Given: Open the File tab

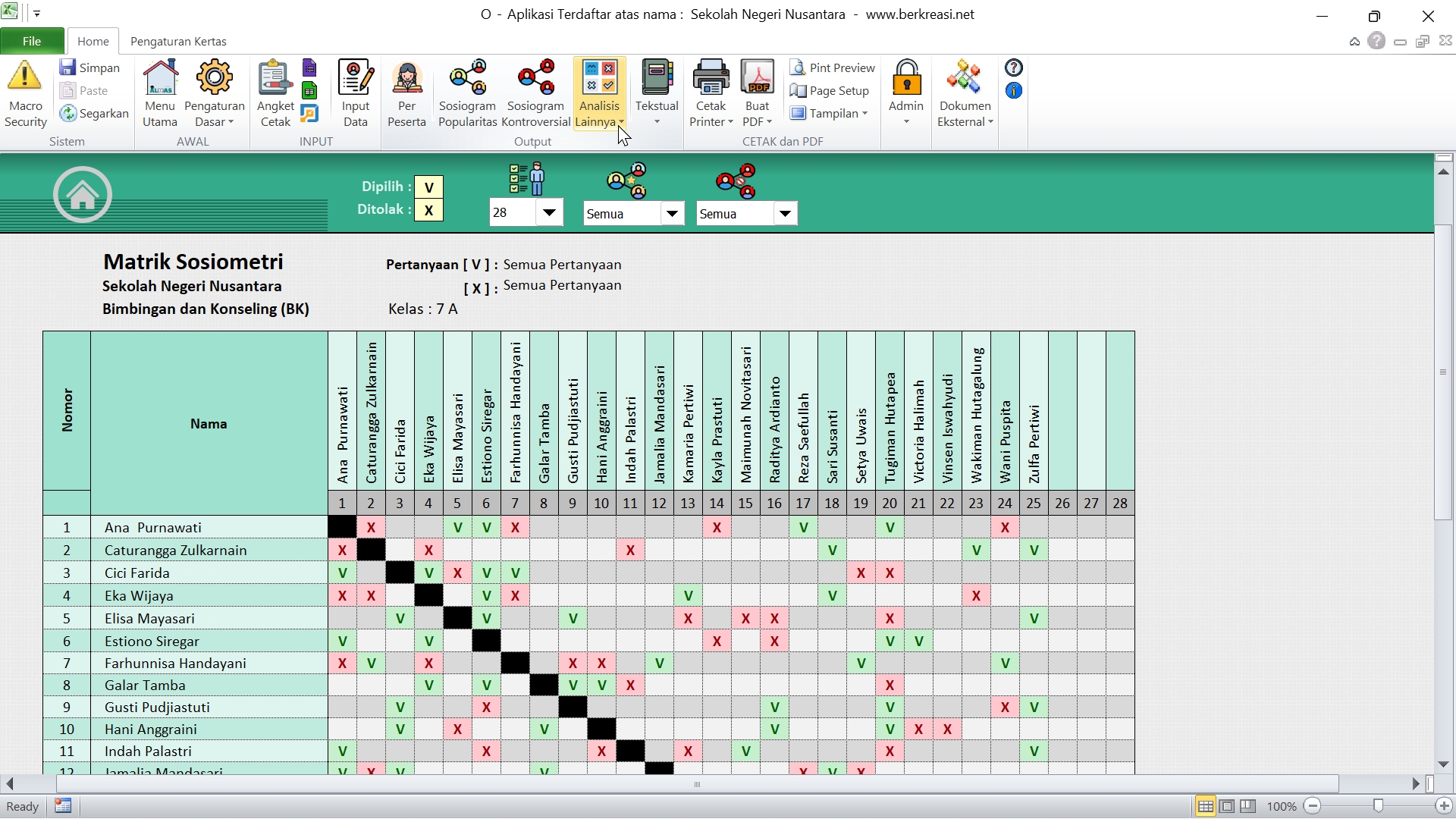Looking at the screenshot, I should coord(32,41).
